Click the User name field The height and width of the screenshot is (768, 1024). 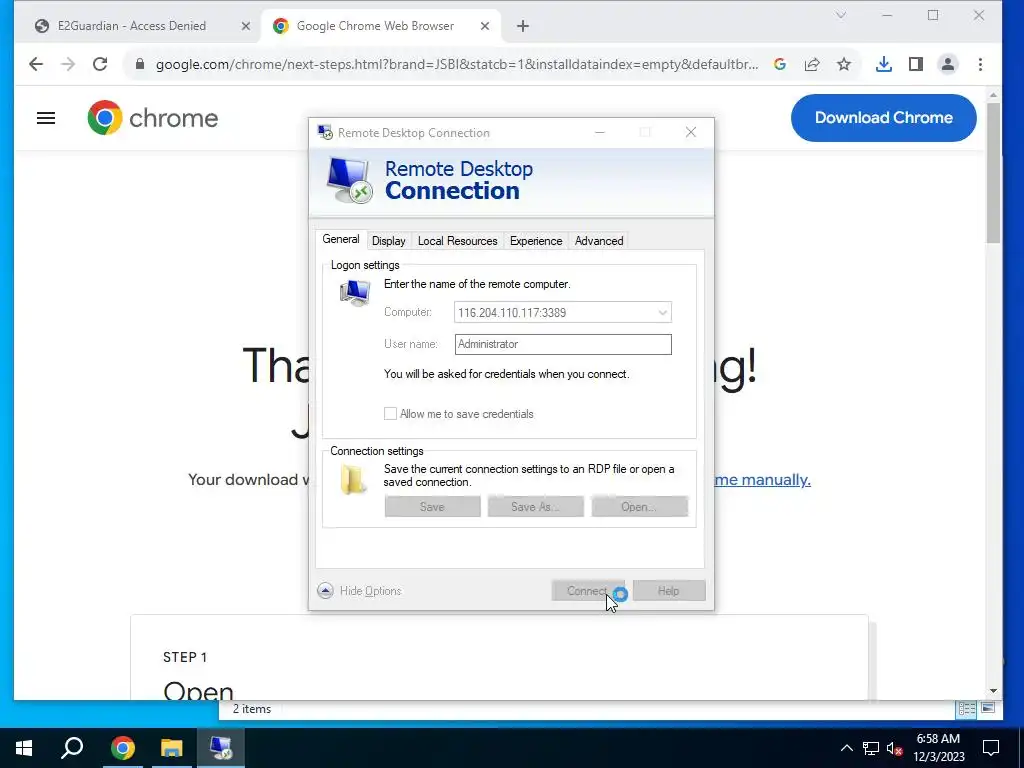pyautogui.click(x=563, y=344)
